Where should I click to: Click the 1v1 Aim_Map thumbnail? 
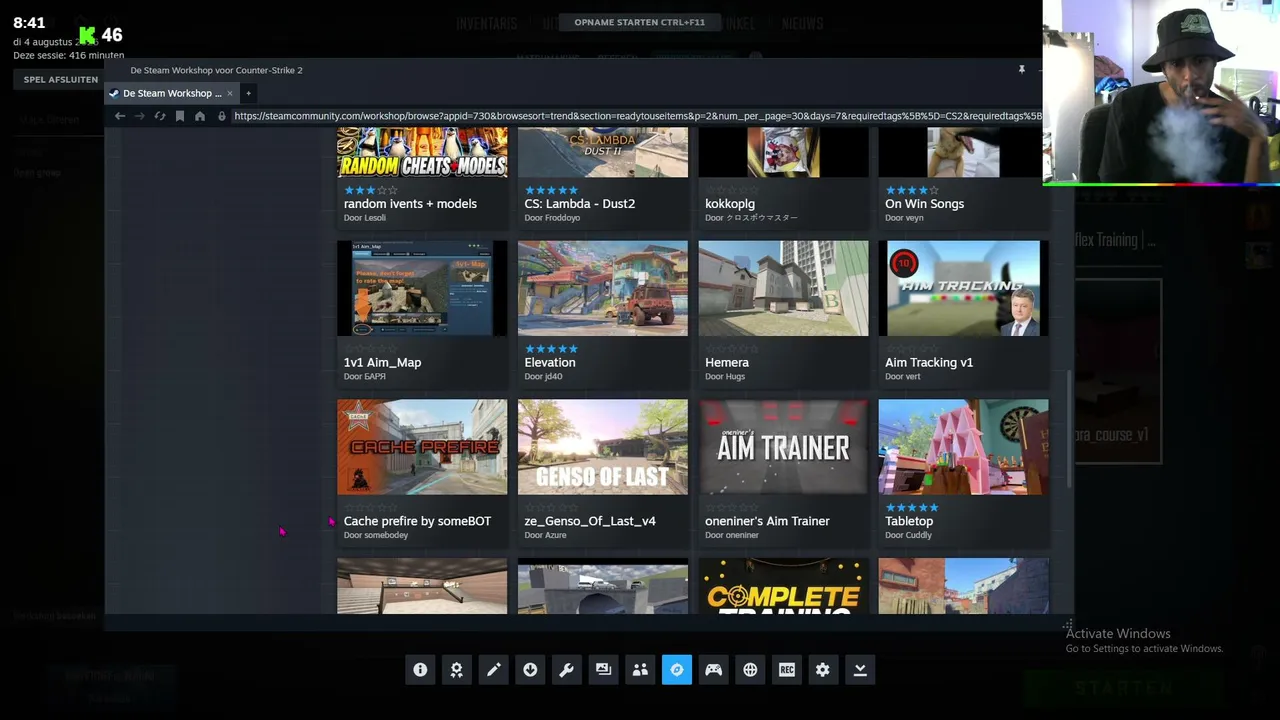422,288
